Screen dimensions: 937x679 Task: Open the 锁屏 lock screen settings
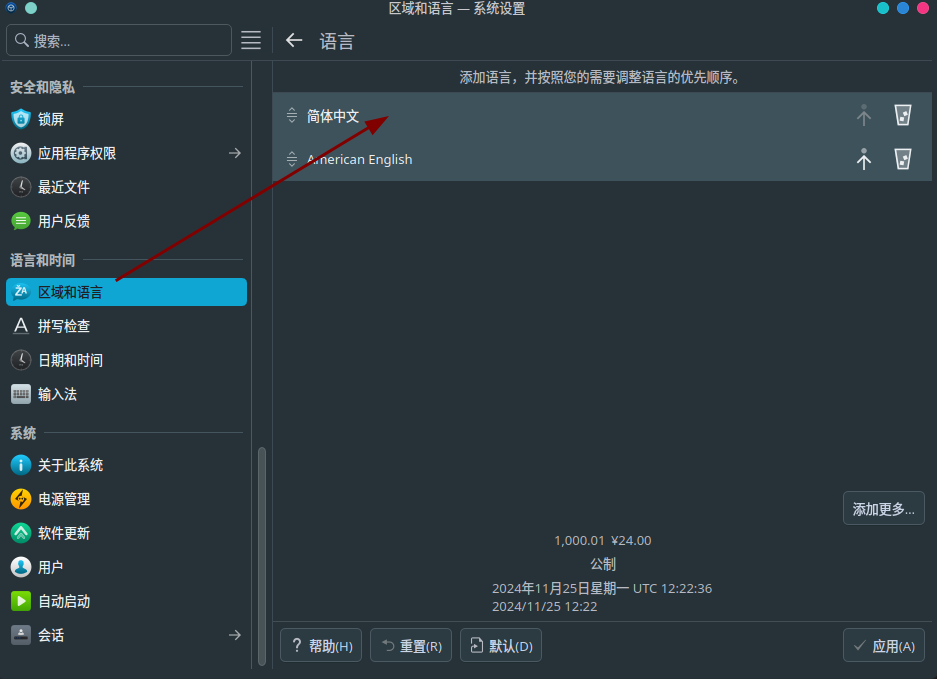coord(126,119)
